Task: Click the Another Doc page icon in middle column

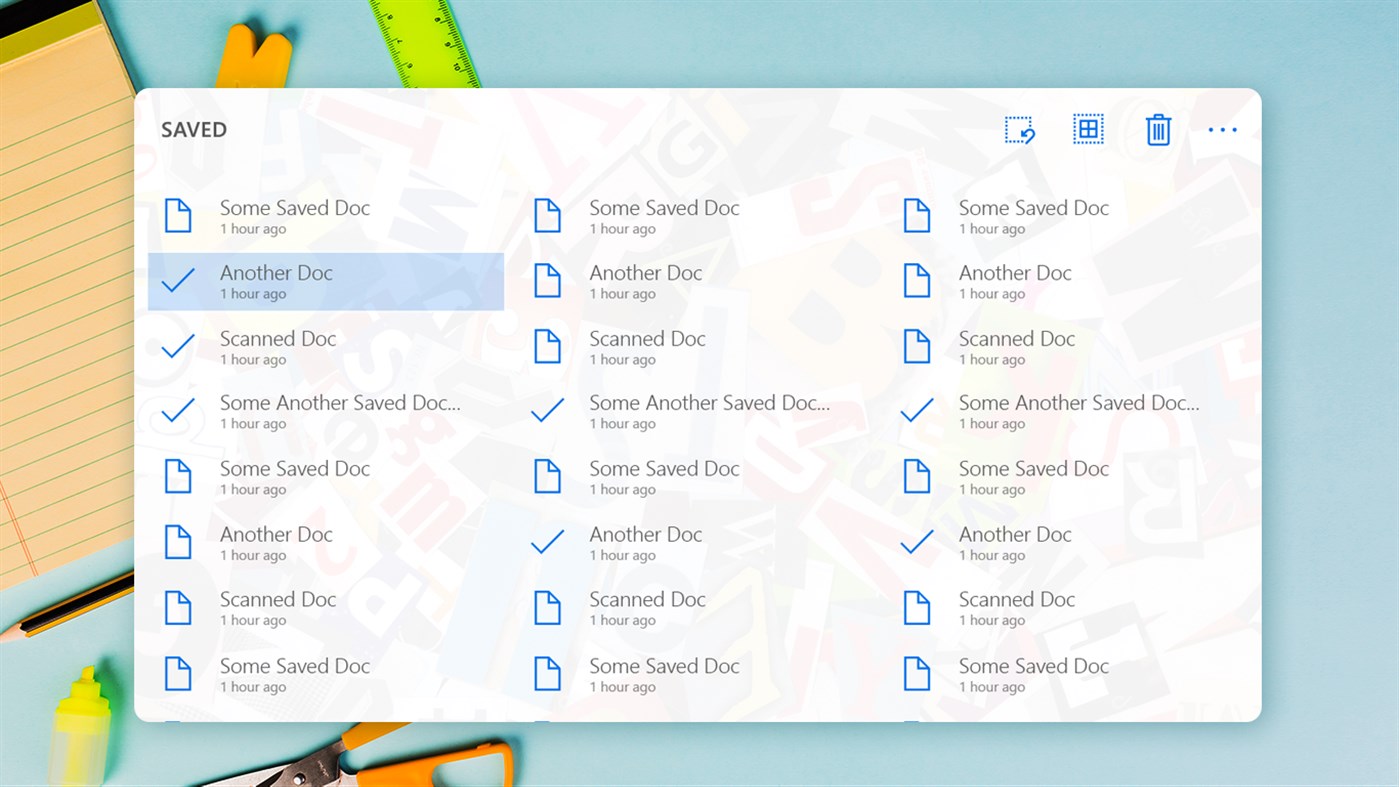Action: point(547,281)
